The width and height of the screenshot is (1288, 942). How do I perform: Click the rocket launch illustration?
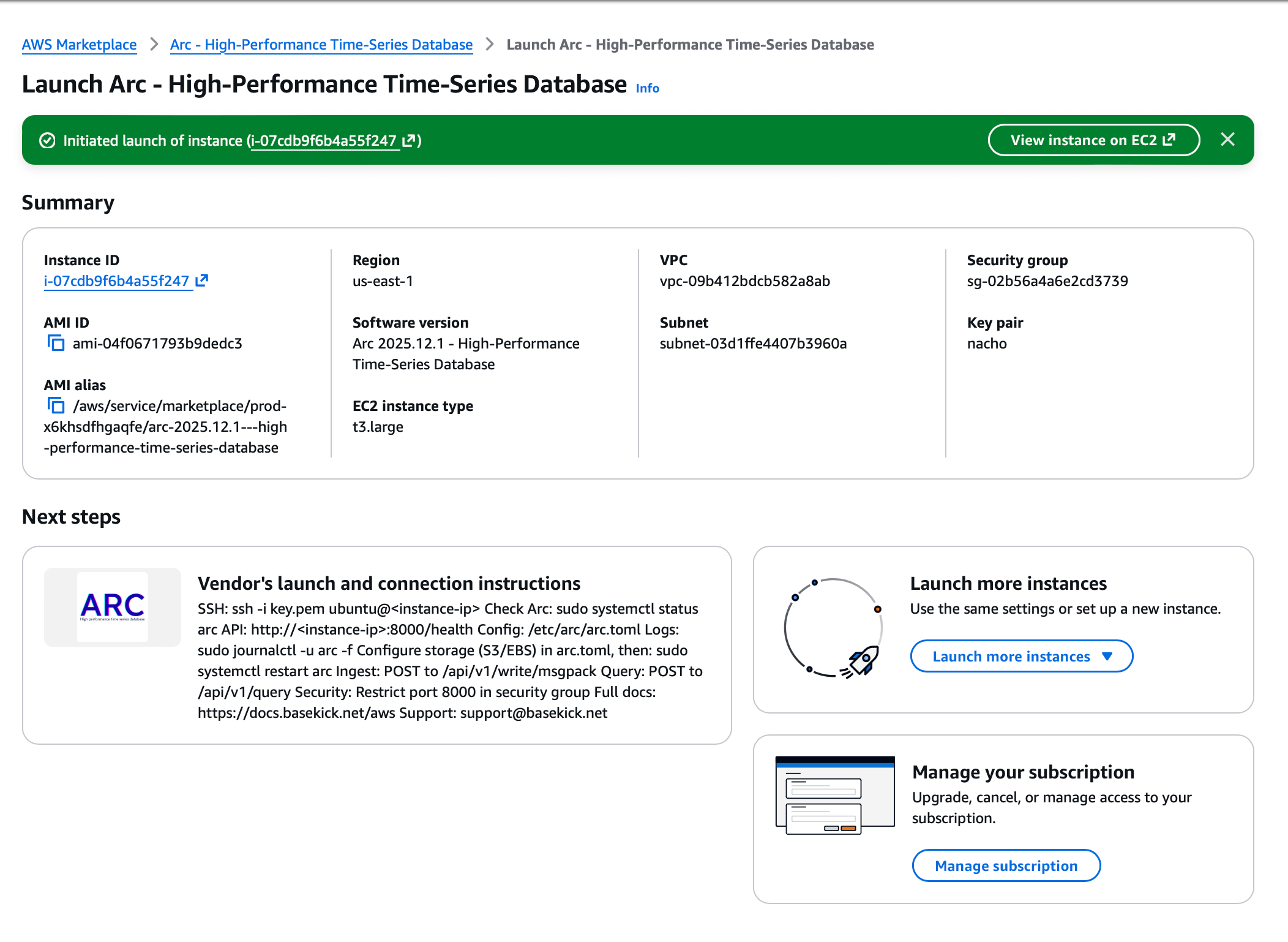833,628
